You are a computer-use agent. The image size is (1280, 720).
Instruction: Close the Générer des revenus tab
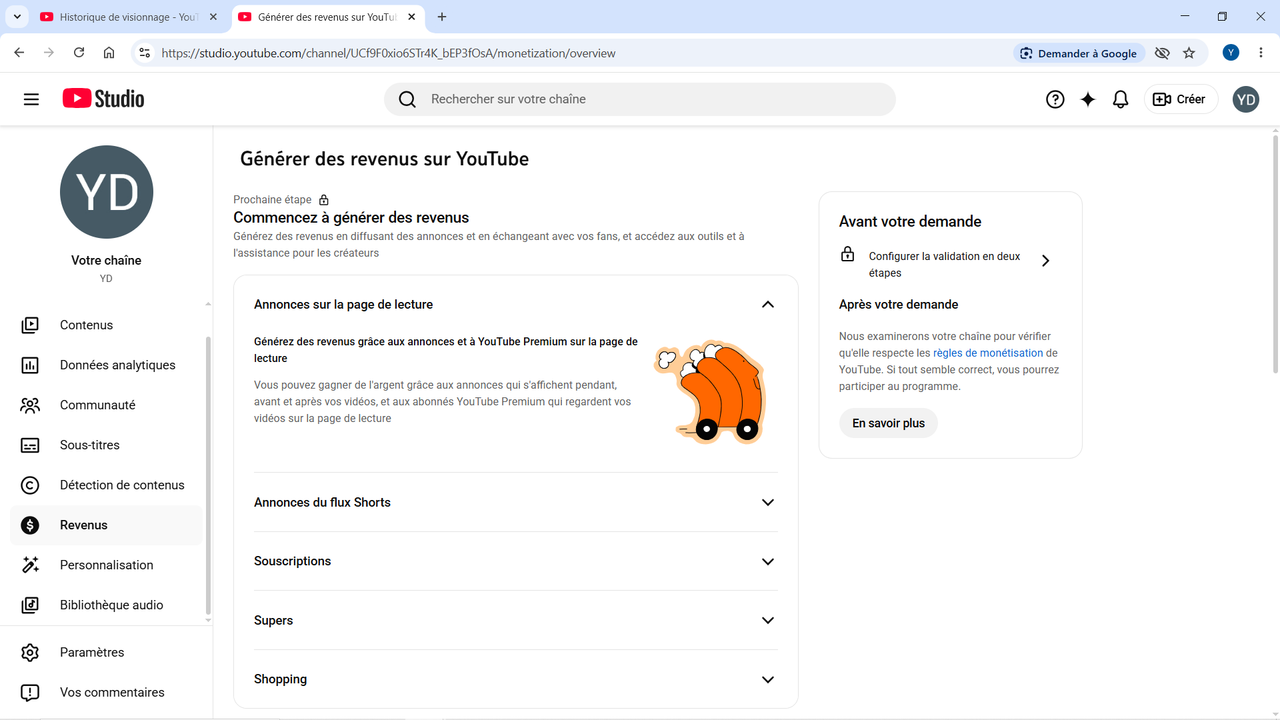[411, 17]
